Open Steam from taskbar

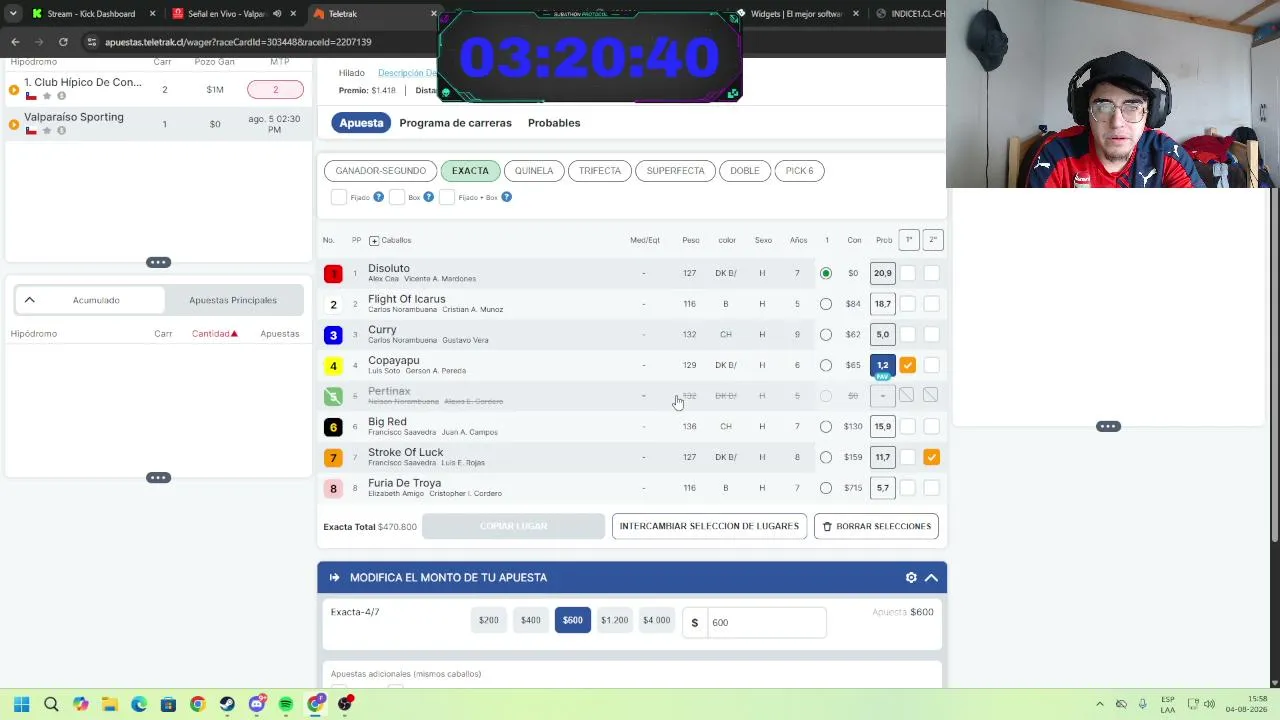(x=227, y=704)
